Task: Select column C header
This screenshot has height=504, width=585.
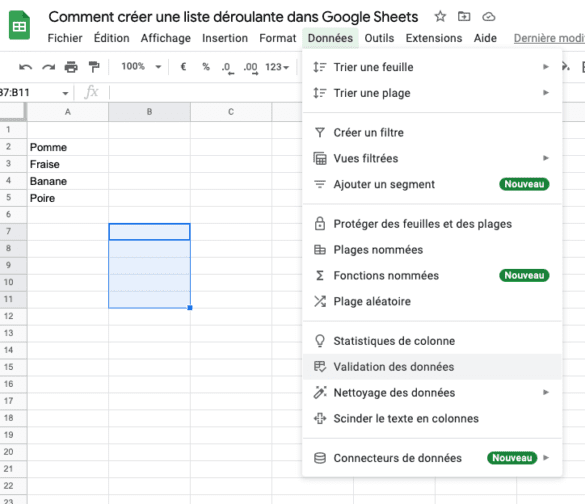Action: click(x=231, y=112)
